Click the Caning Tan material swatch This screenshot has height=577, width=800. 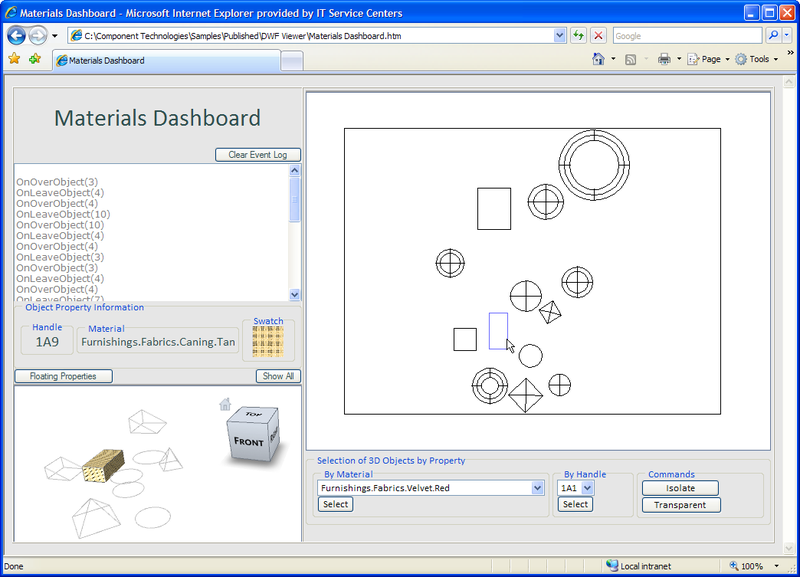click(268, 343)
